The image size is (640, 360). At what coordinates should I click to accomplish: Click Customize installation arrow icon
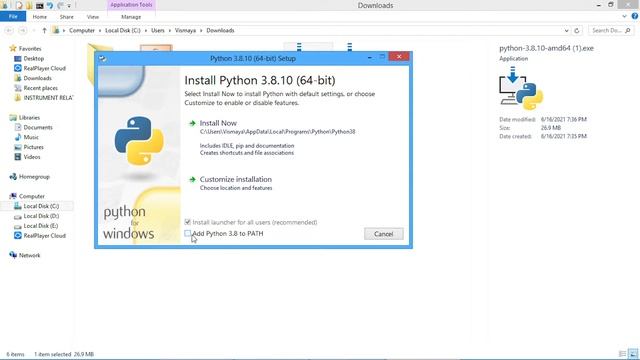[x=192, y=180]
